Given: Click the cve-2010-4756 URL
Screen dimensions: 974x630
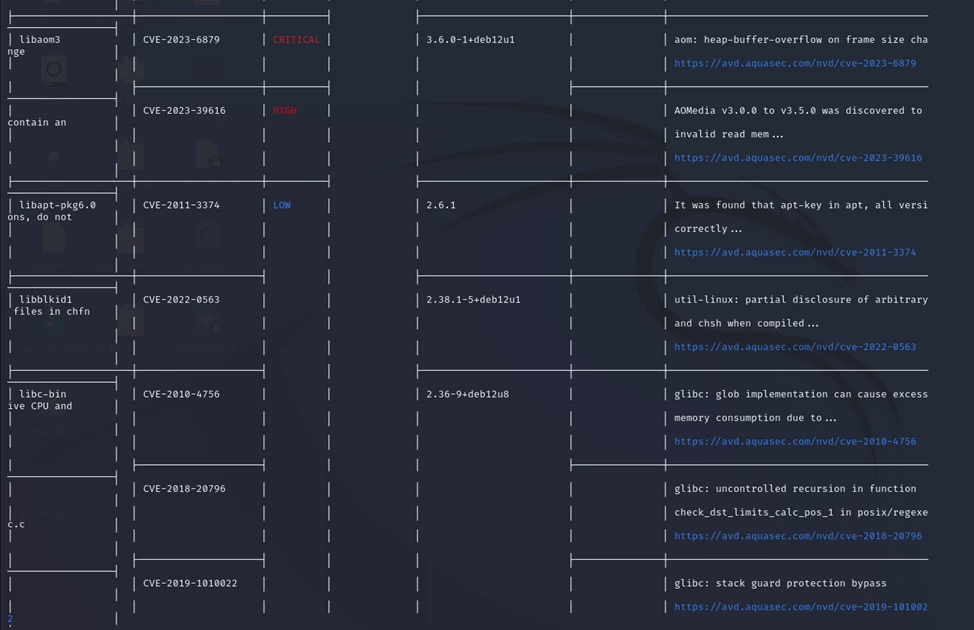Looking at the screenshot, I should 795,441.
